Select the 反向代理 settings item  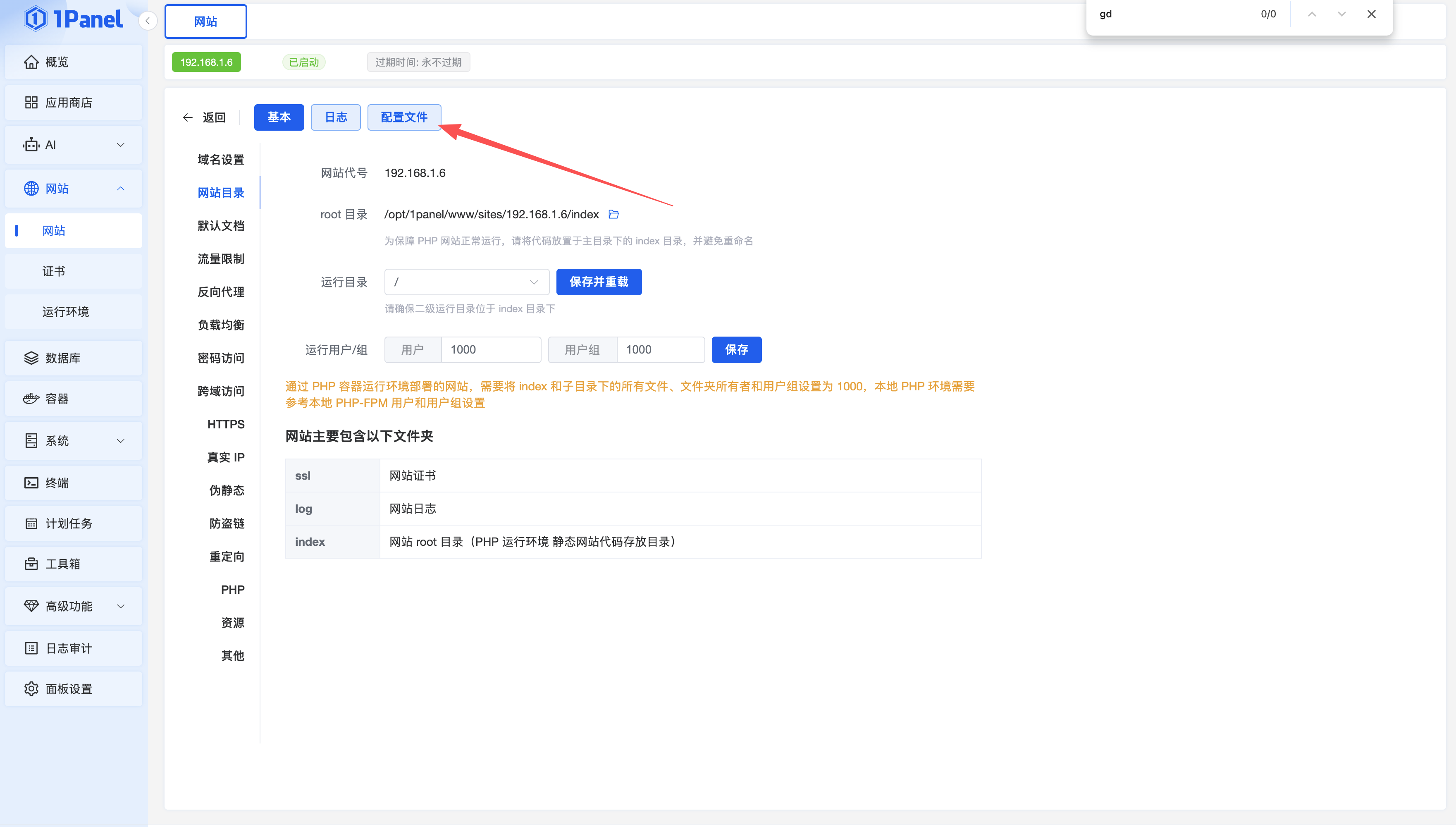click(221, 292)
